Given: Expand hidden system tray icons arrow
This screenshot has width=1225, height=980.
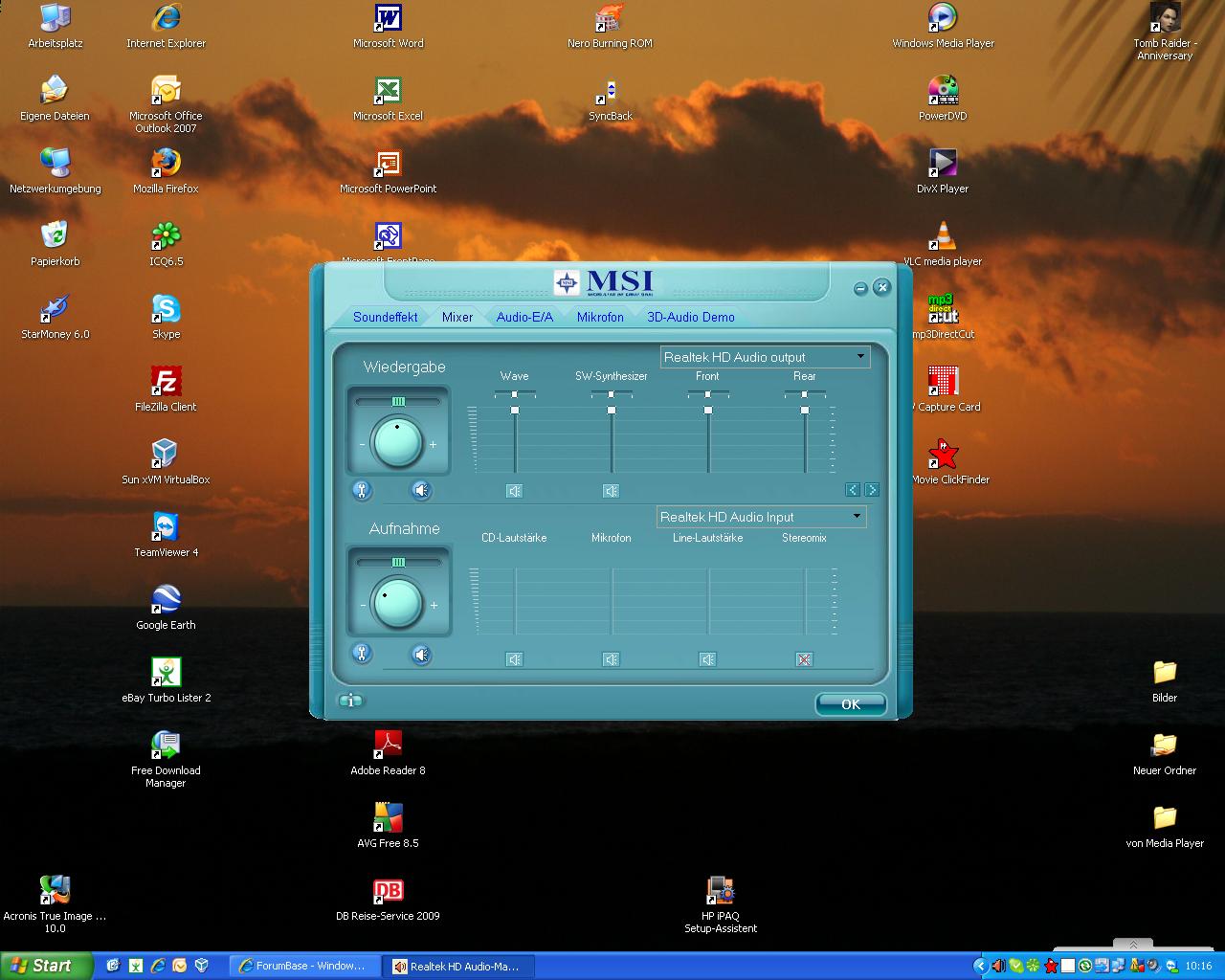Looking at the screenshot, I should [x=980, y=966].
